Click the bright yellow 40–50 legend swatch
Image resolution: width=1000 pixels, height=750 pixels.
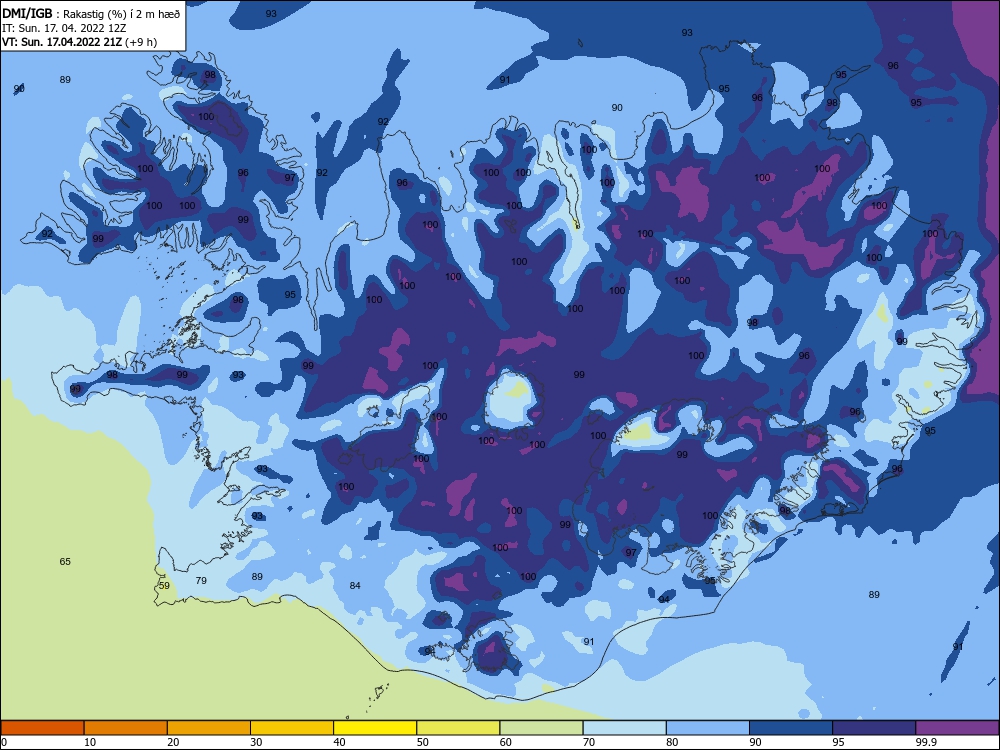coord(375,728)
